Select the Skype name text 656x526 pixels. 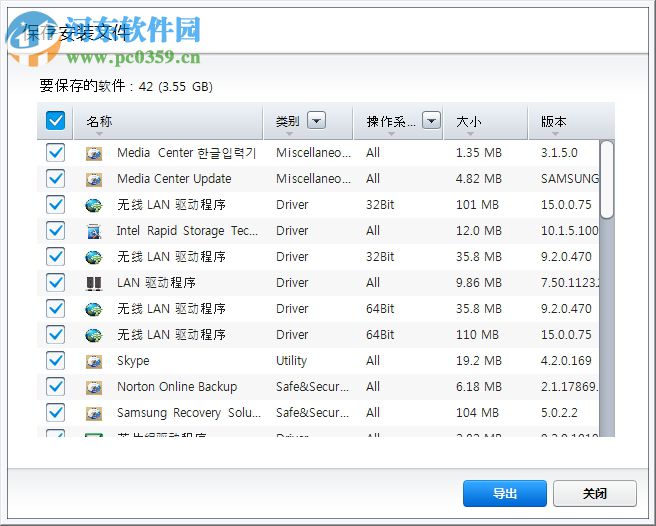[x=133, y=361]
